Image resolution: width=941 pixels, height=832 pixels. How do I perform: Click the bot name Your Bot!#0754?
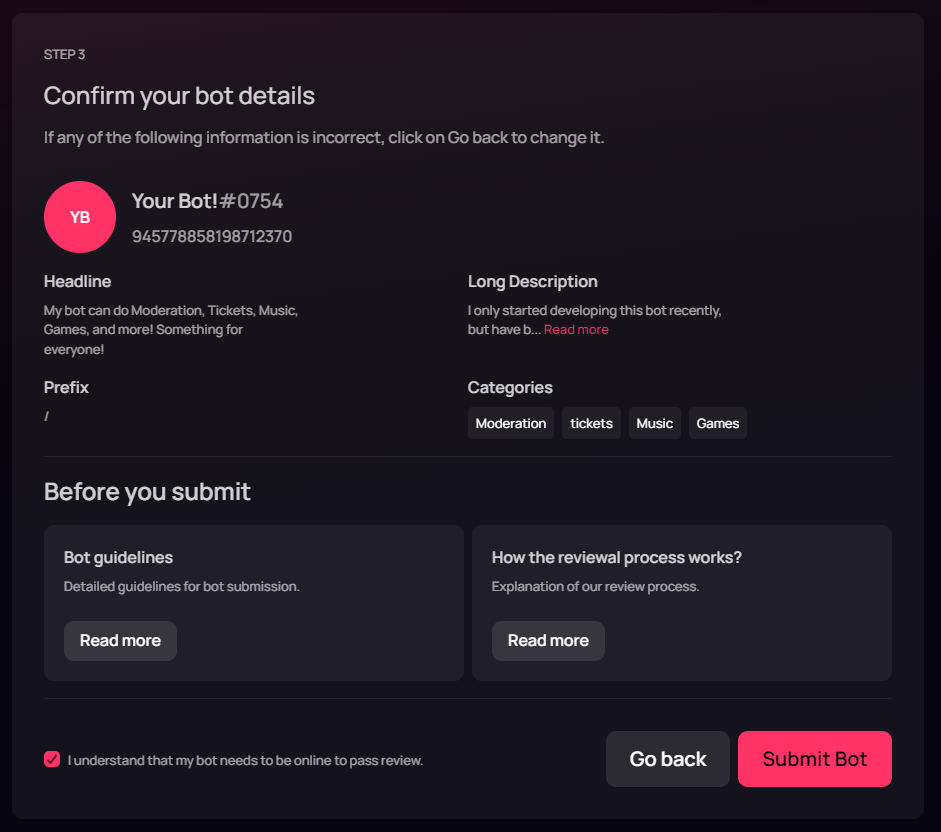point(207,201)
